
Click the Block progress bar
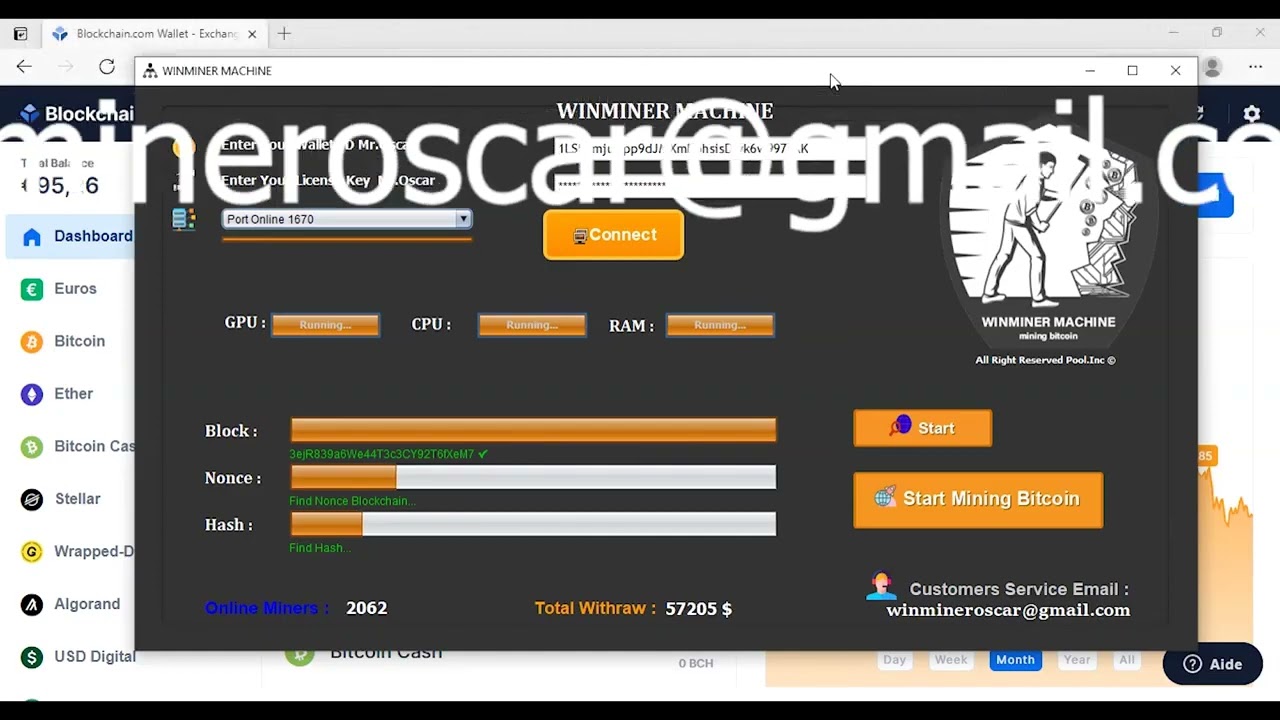tap(533, 430)
